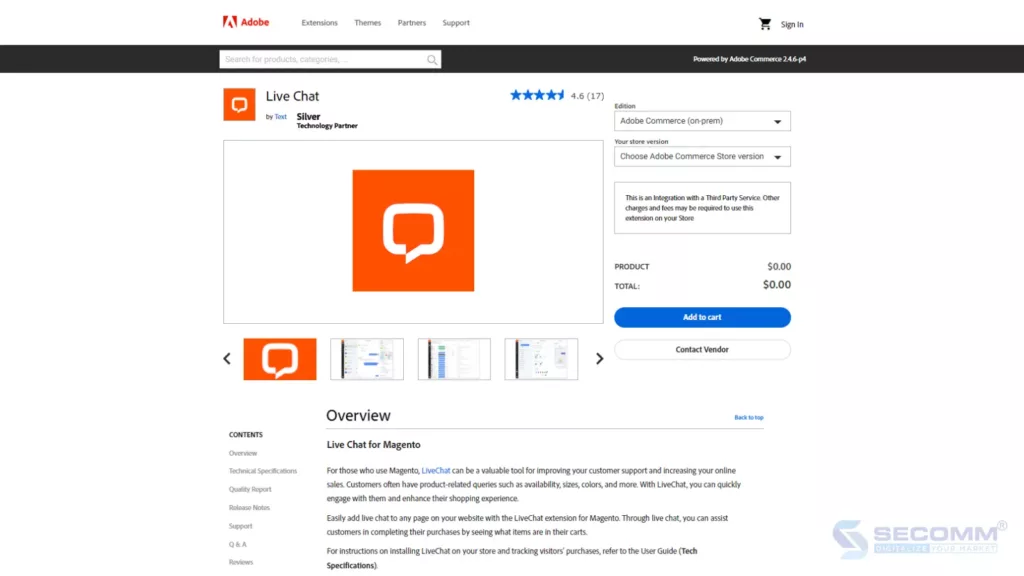Open the Themes menu
The width and height of the screenshot is (1024, 576).
tap(368, 23)
